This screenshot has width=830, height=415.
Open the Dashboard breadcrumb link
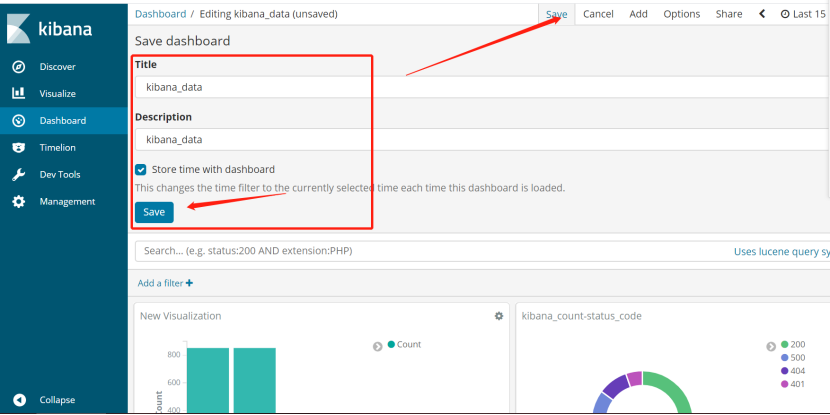[160, 14]
